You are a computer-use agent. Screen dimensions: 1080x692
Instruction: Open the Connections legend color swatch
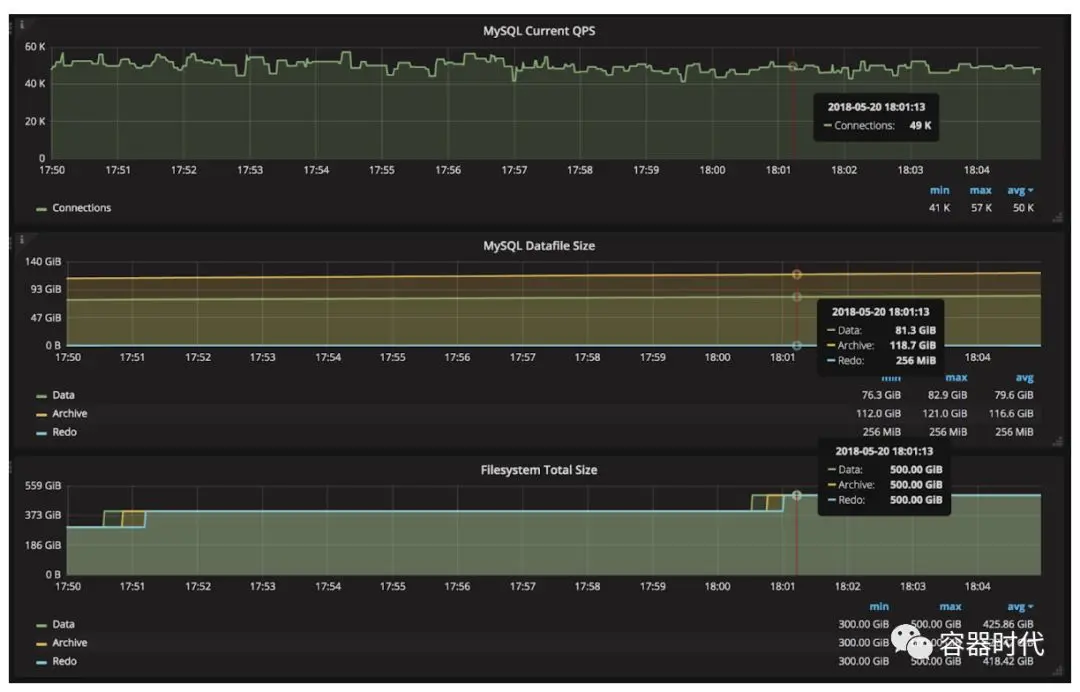click(x=41, y=209)
